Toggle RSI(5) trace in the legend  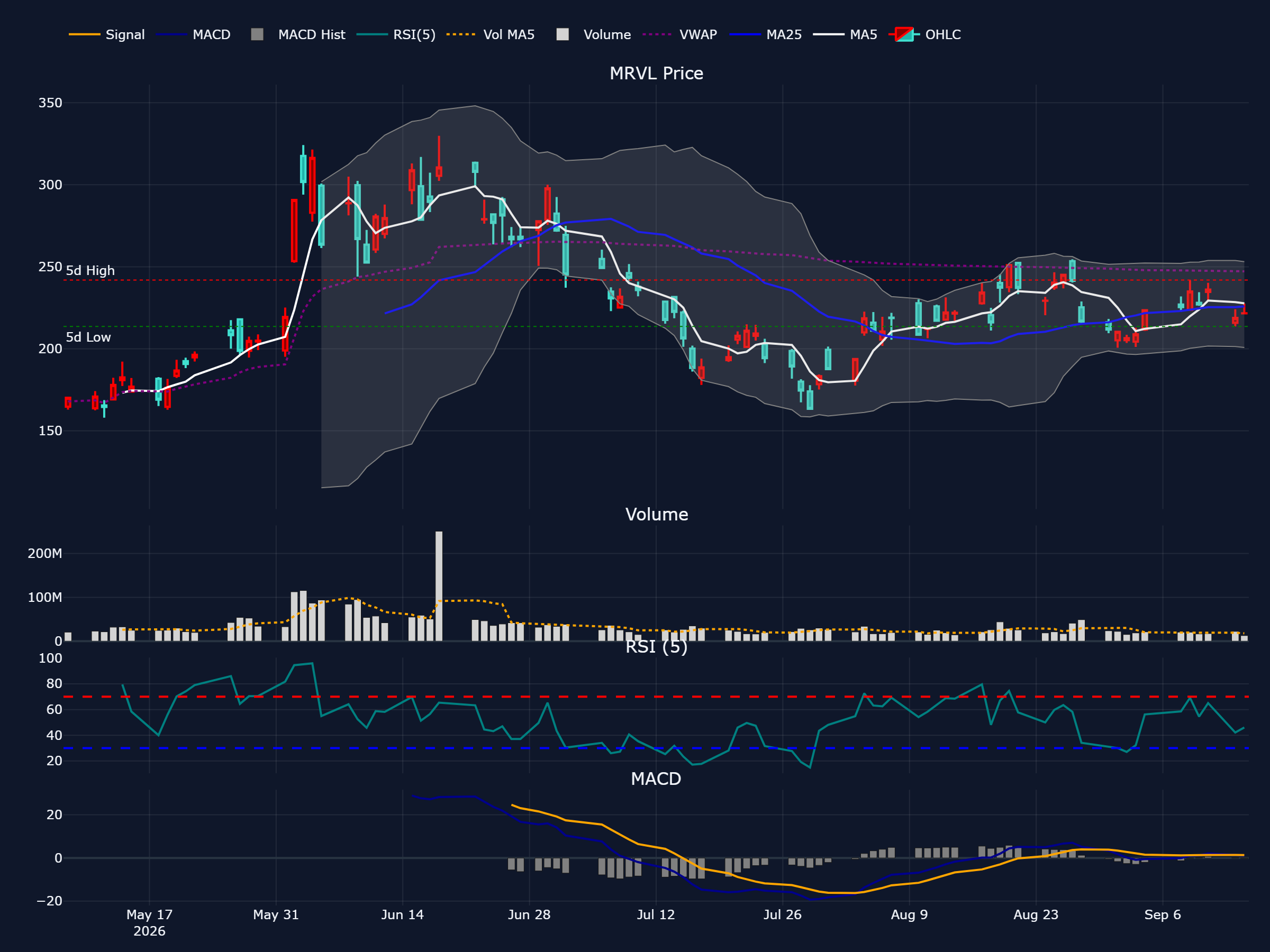tap(396, 34)
